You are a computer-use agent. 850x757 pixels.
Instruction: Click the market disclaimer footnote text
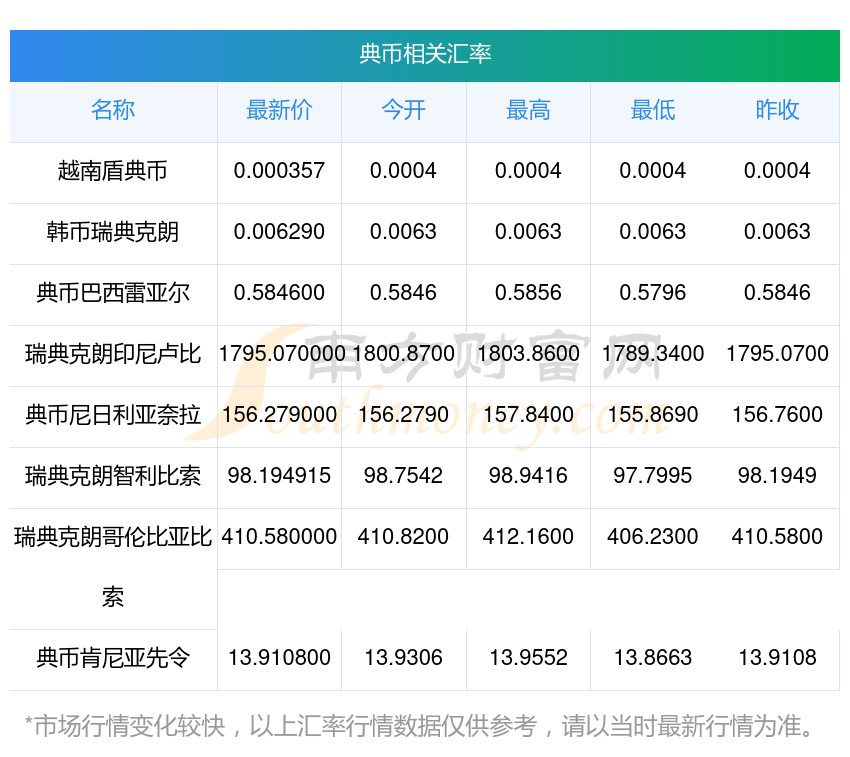pyautogui.click(x=419, y=726)
